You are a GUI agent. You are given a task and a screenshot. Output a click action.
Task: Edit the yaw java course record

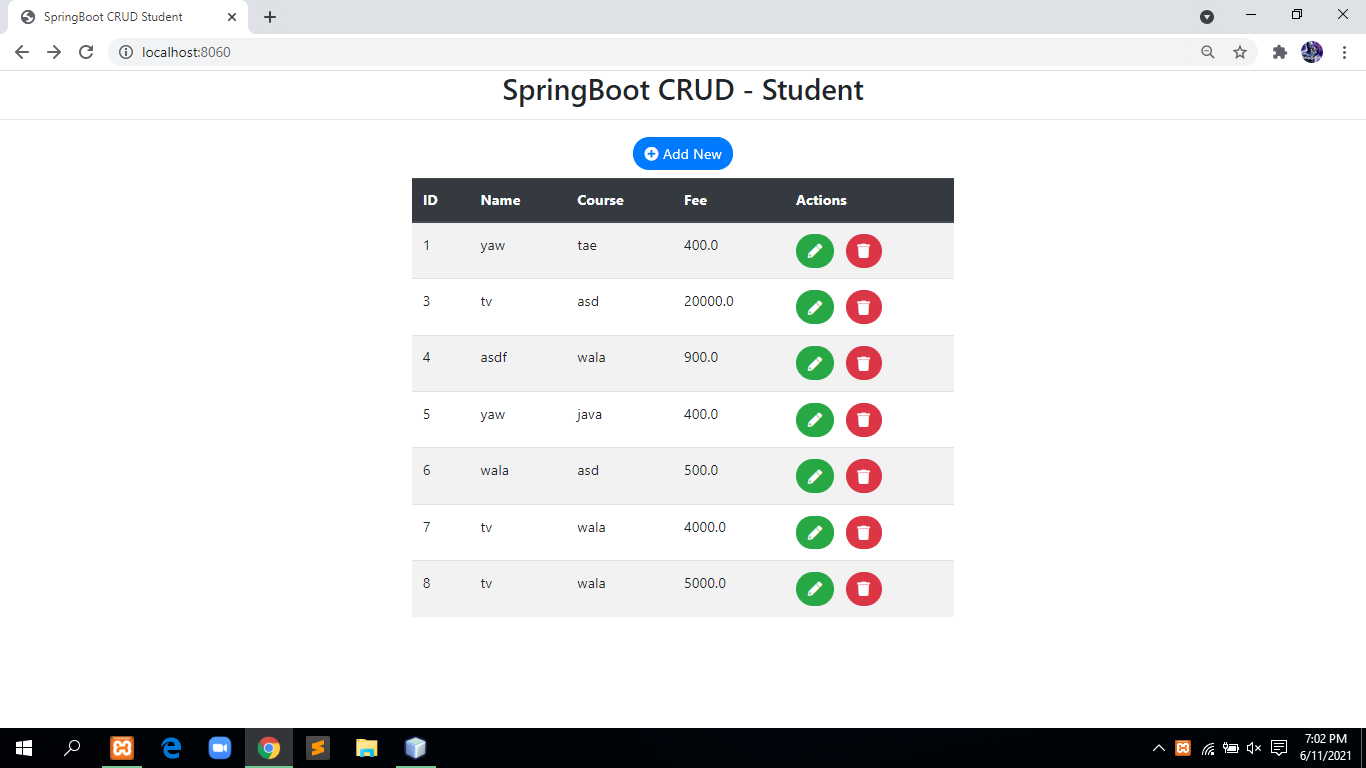[x=814, y=420]
